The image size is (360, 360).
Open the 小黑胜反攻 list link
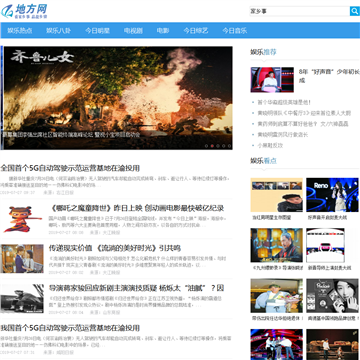(270, 146)
